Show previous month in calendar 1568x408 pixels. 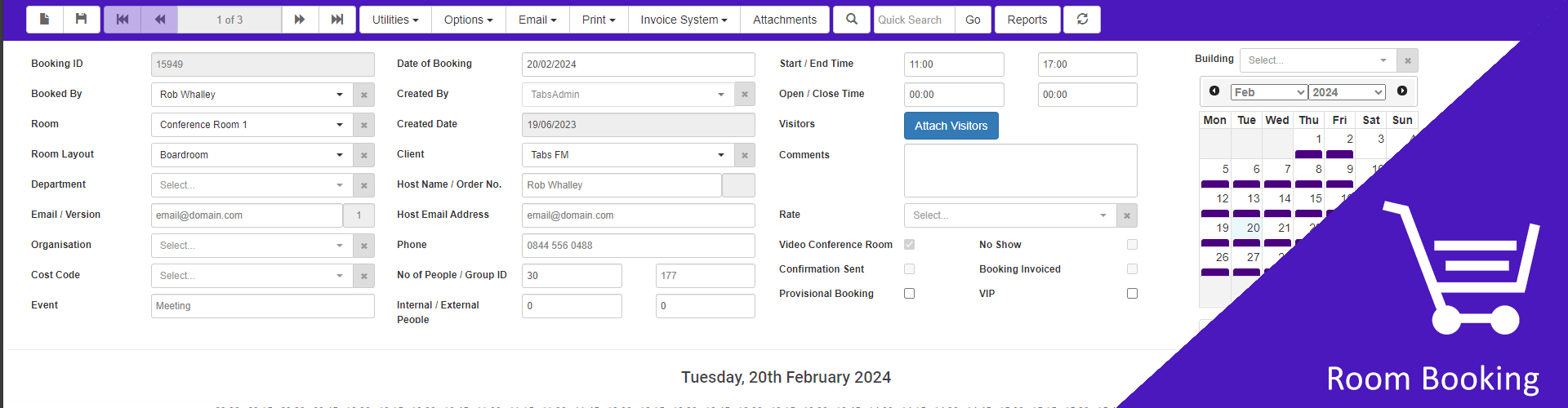coord(1214,91)
